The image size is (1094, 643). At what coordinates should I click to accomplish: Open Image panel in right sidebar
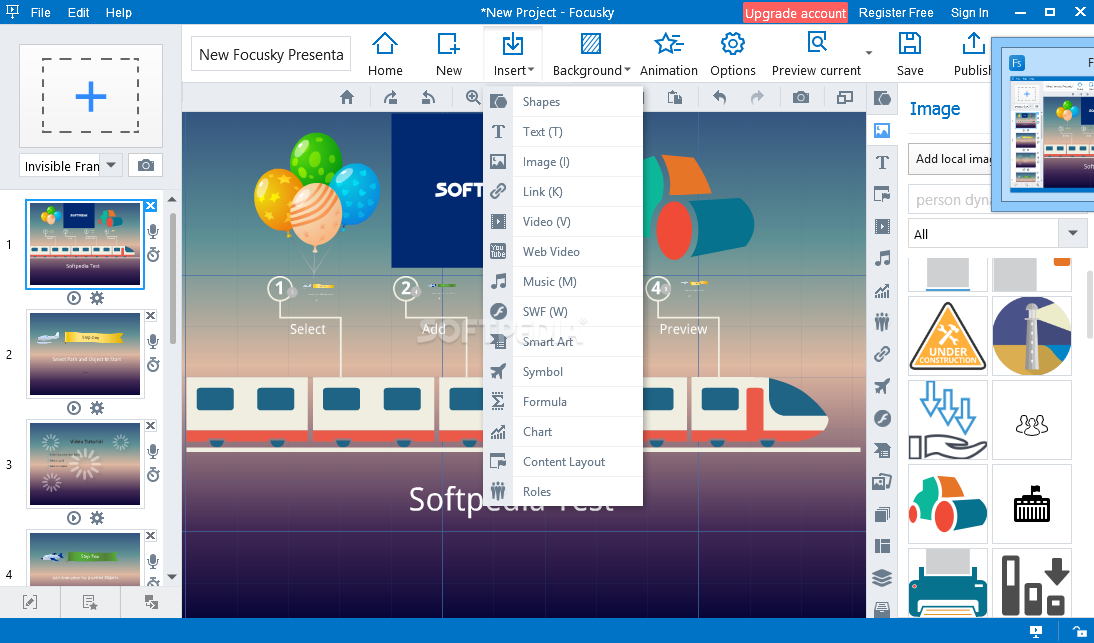coord(882,130)
